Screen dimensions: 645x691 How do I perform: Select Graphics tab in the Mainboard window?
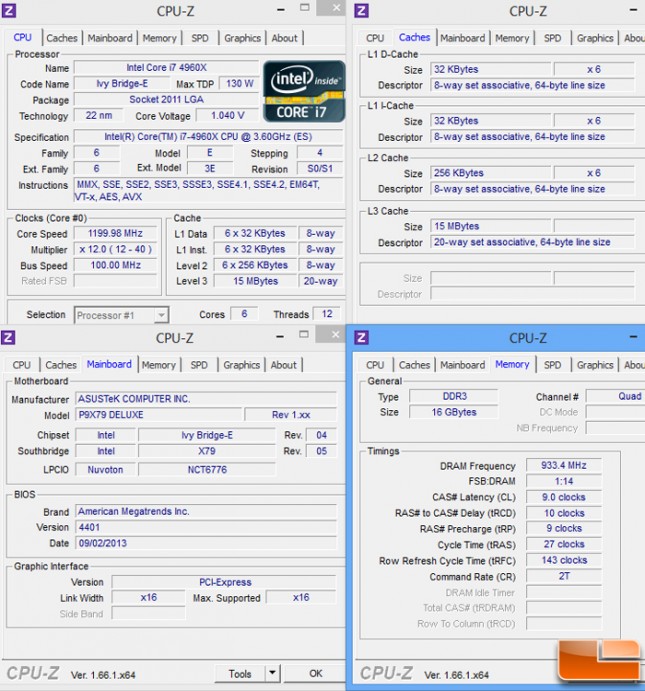241,365
